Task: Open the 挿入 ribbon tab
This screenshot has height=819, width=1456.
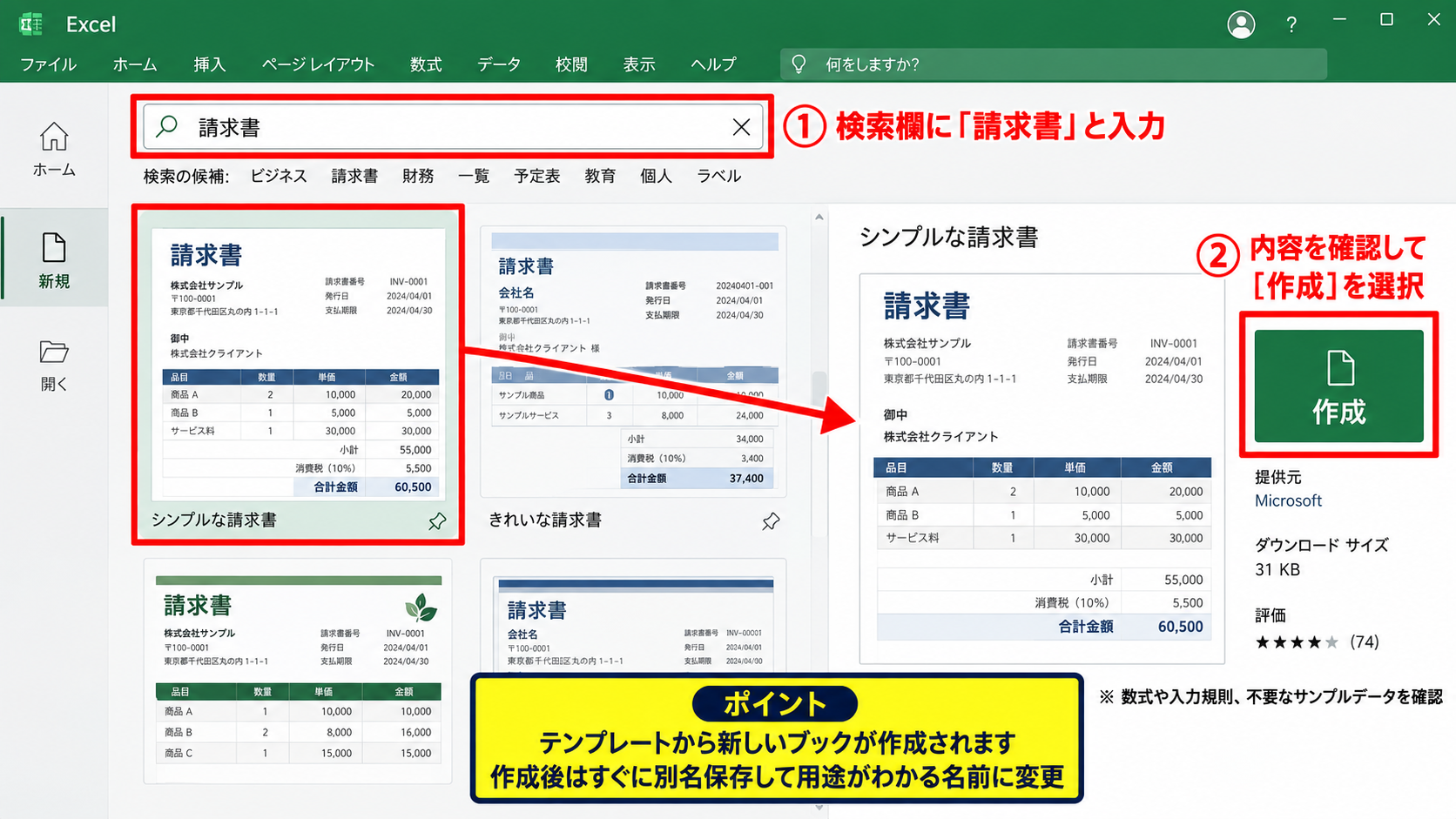Action: tap(209, 64)
